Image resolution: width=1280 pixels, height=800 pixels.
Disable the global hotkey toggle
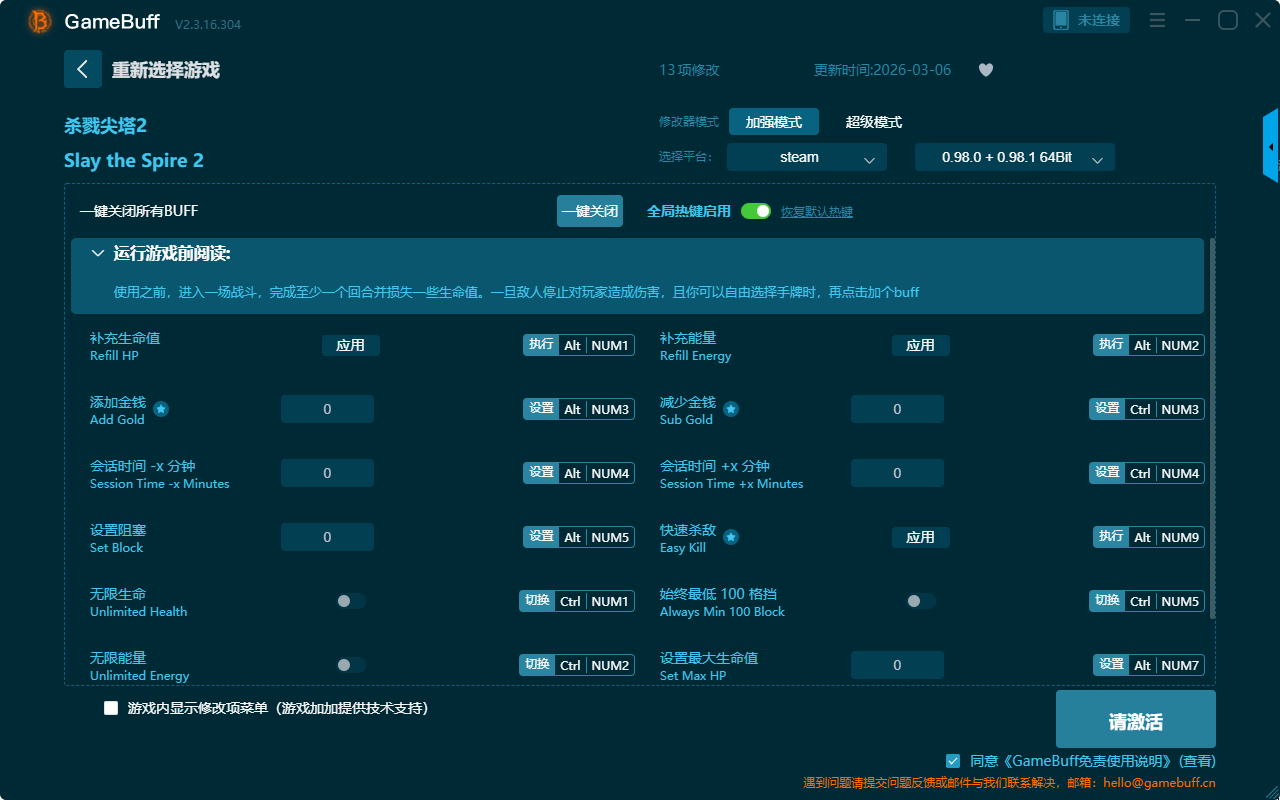pos(756,211)
